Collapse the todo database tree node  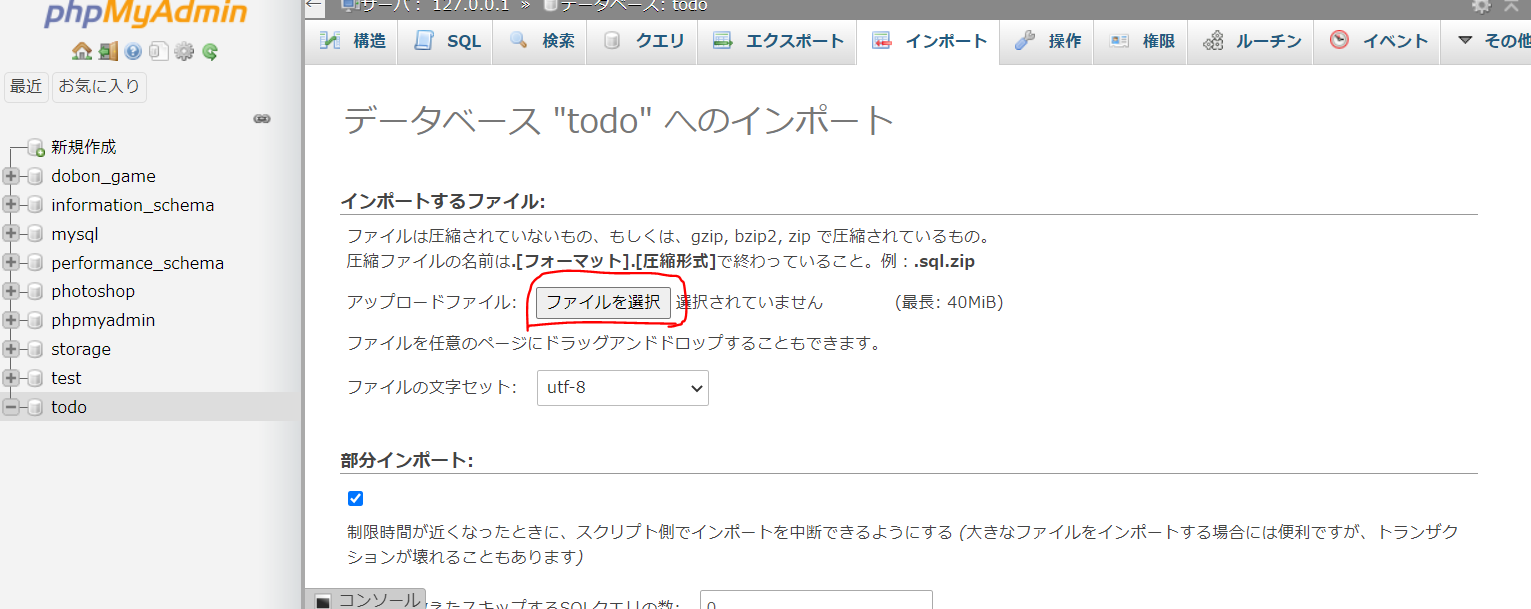tap(9, 407)
